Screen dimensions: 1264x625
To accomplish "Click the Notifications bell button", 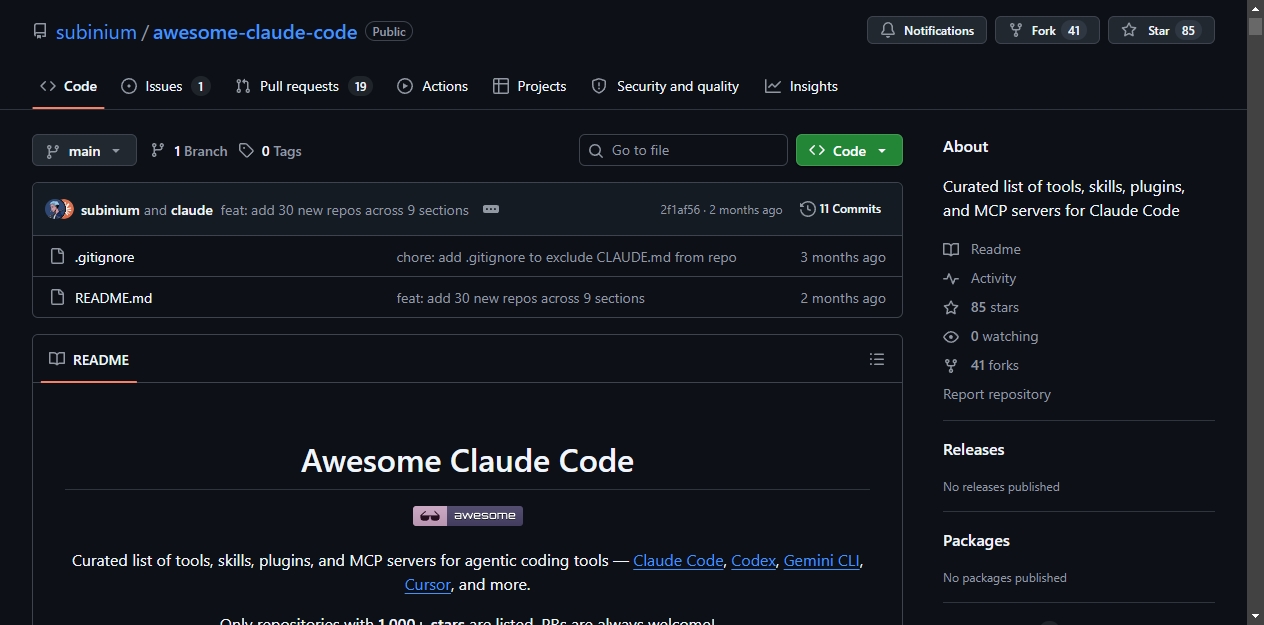I will [927, 30].
